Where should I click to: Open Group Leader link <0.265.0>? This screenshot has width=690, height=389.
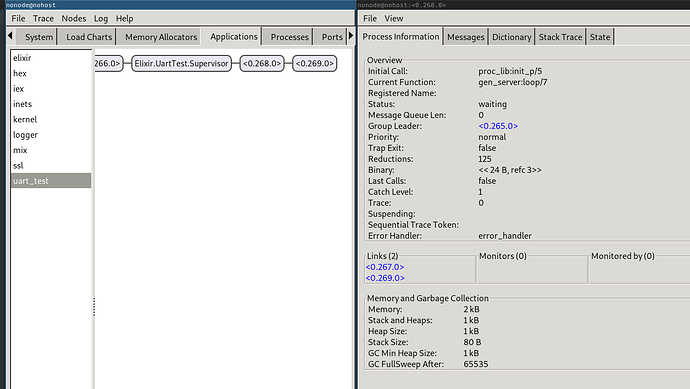click(x=498, y=126)
